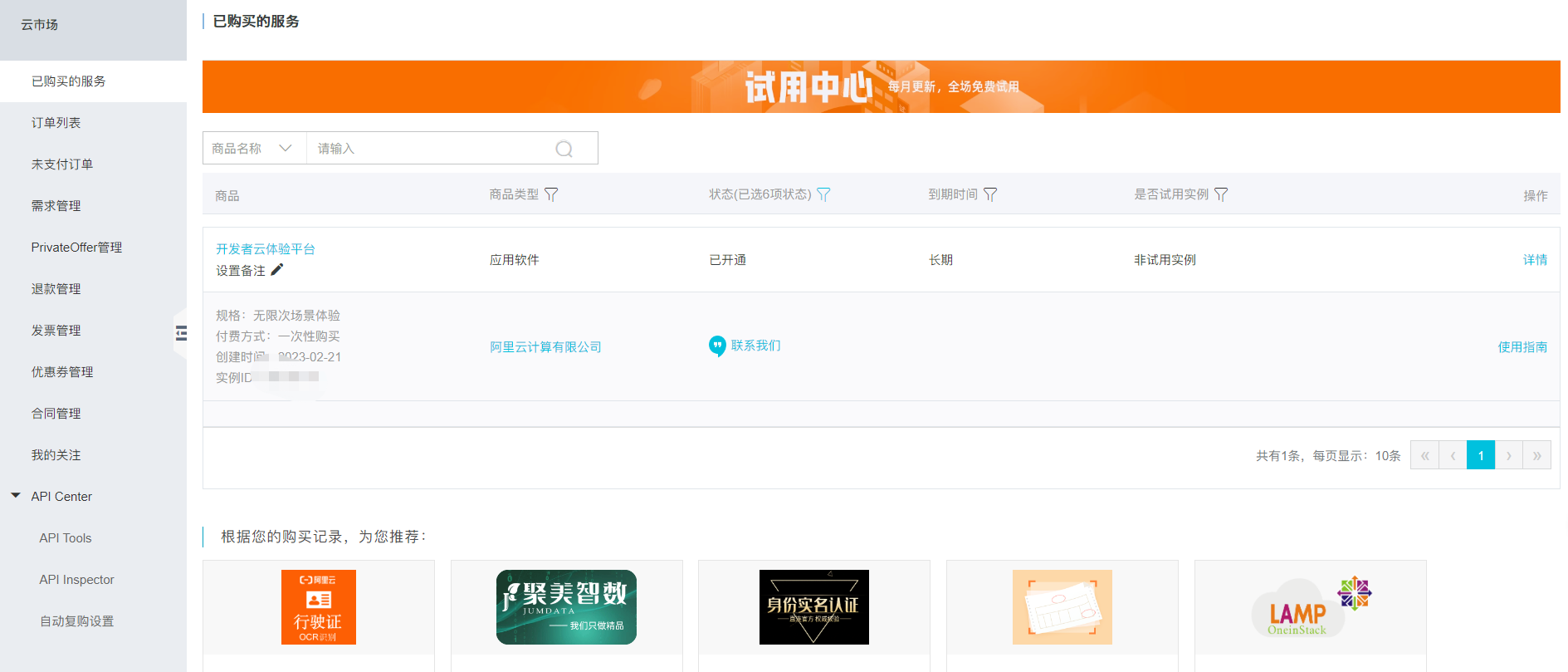Open the 是否试用实例 filter funnel
Screen dimensions: 1568x672
[1221, 194]
